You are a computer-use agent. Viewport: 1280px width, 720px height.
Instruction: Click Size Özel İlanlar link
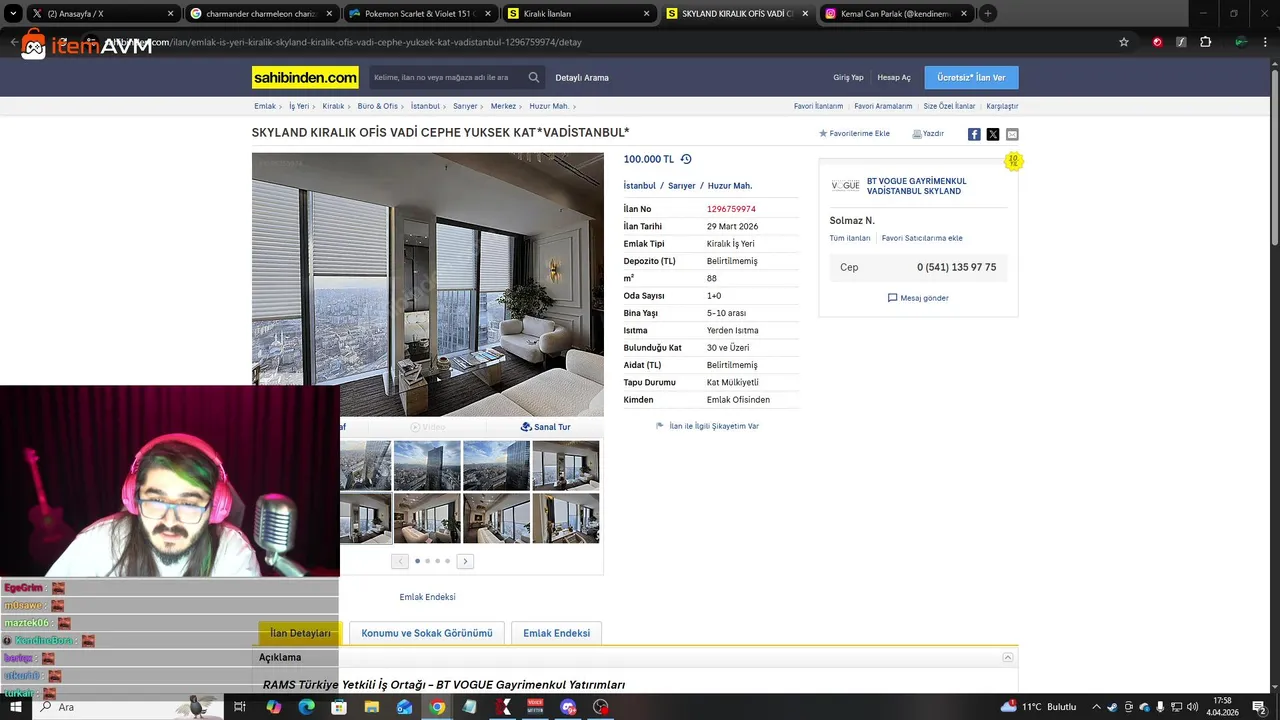point(949,106)
